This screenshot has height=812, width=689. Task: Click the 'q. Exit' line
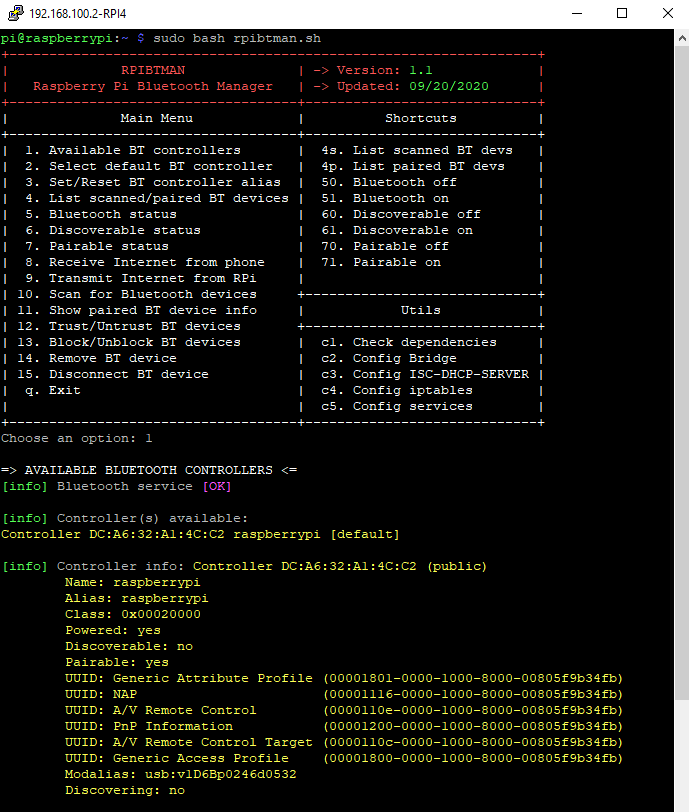(x=53, y=391)
